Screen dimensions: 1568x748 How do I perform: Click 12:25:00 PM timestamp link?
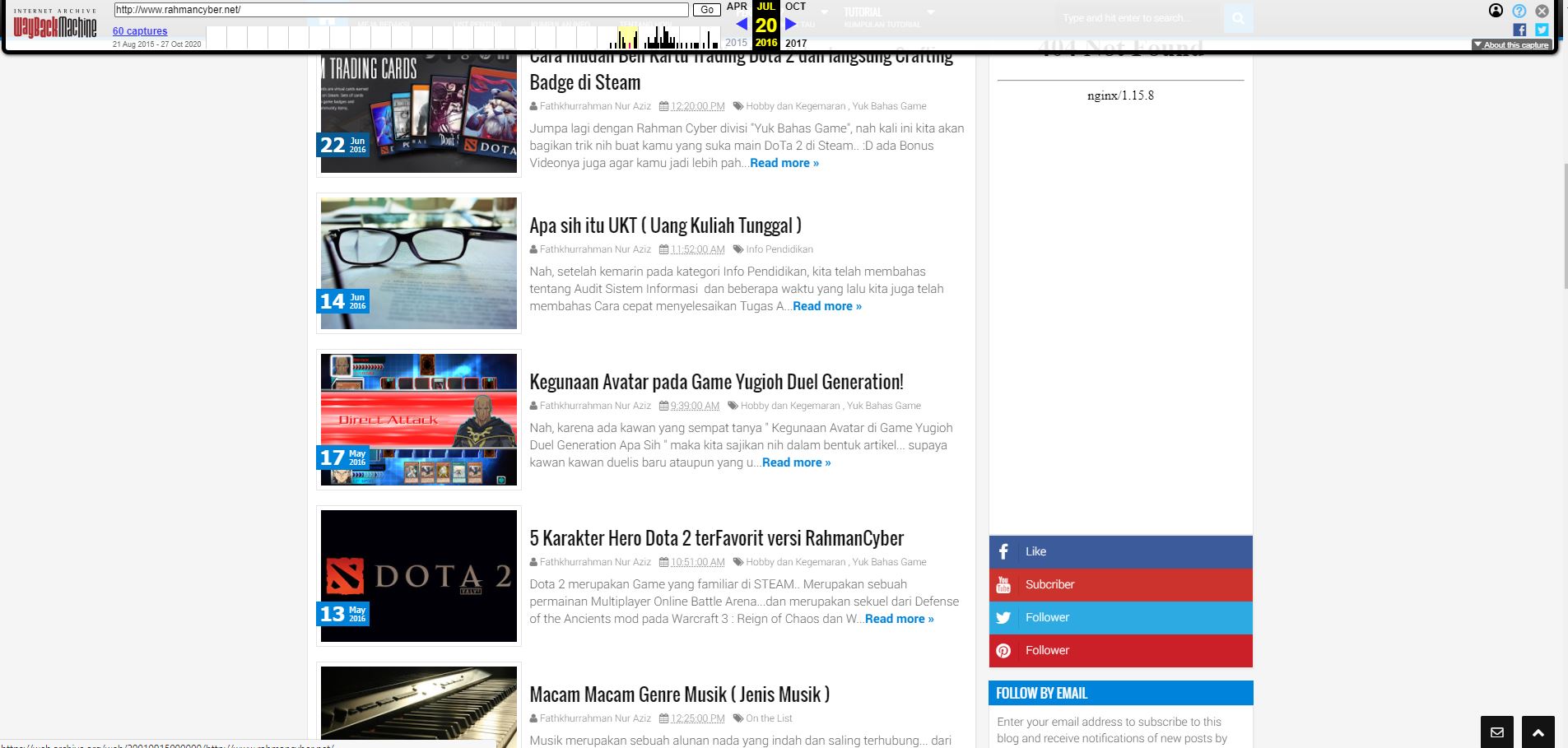pos(698,718)
